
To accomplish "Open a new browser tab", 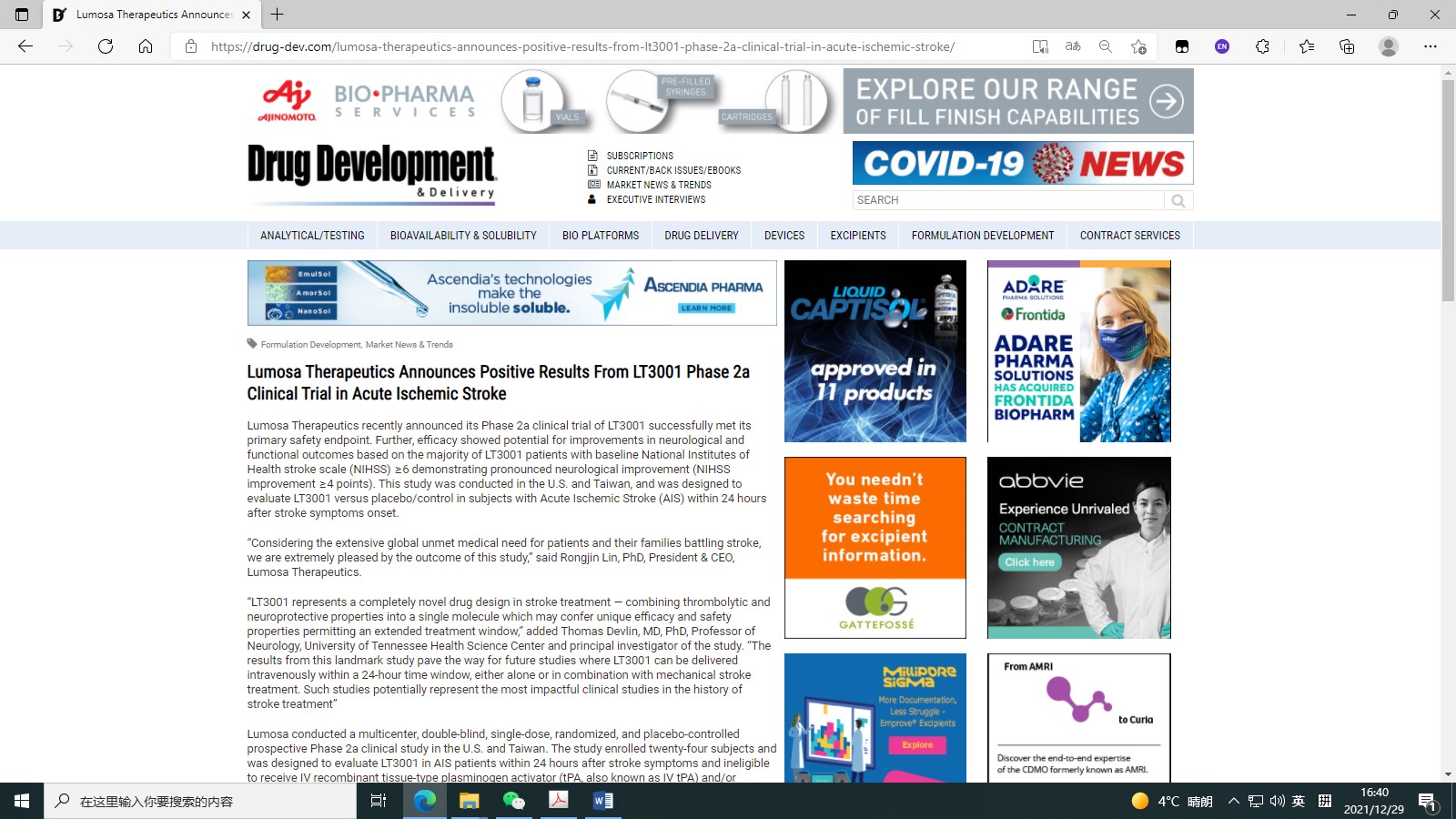I will click(278, 15).
